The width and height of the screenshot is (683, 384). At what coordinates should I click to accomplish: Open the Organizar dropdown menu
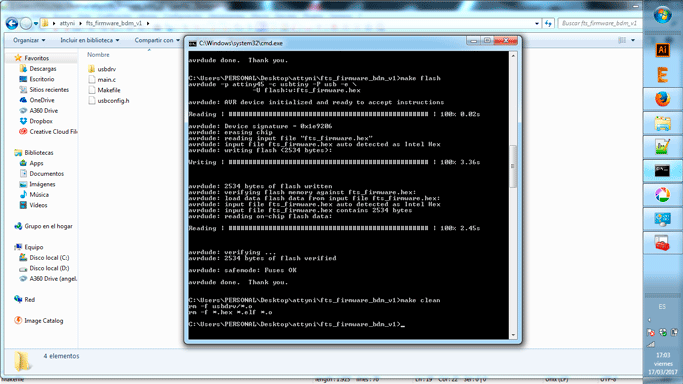pos(29,40)
